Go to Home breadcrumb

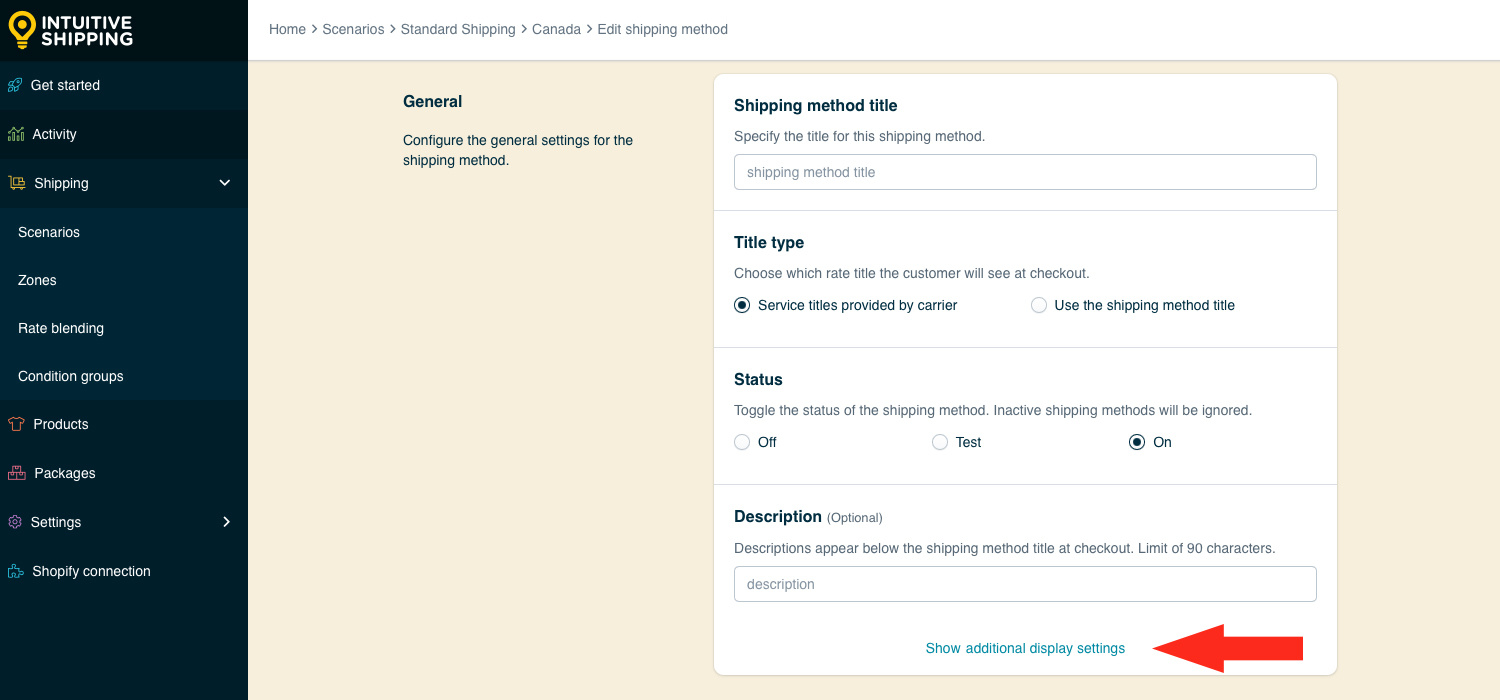click(x=287, y=29)
